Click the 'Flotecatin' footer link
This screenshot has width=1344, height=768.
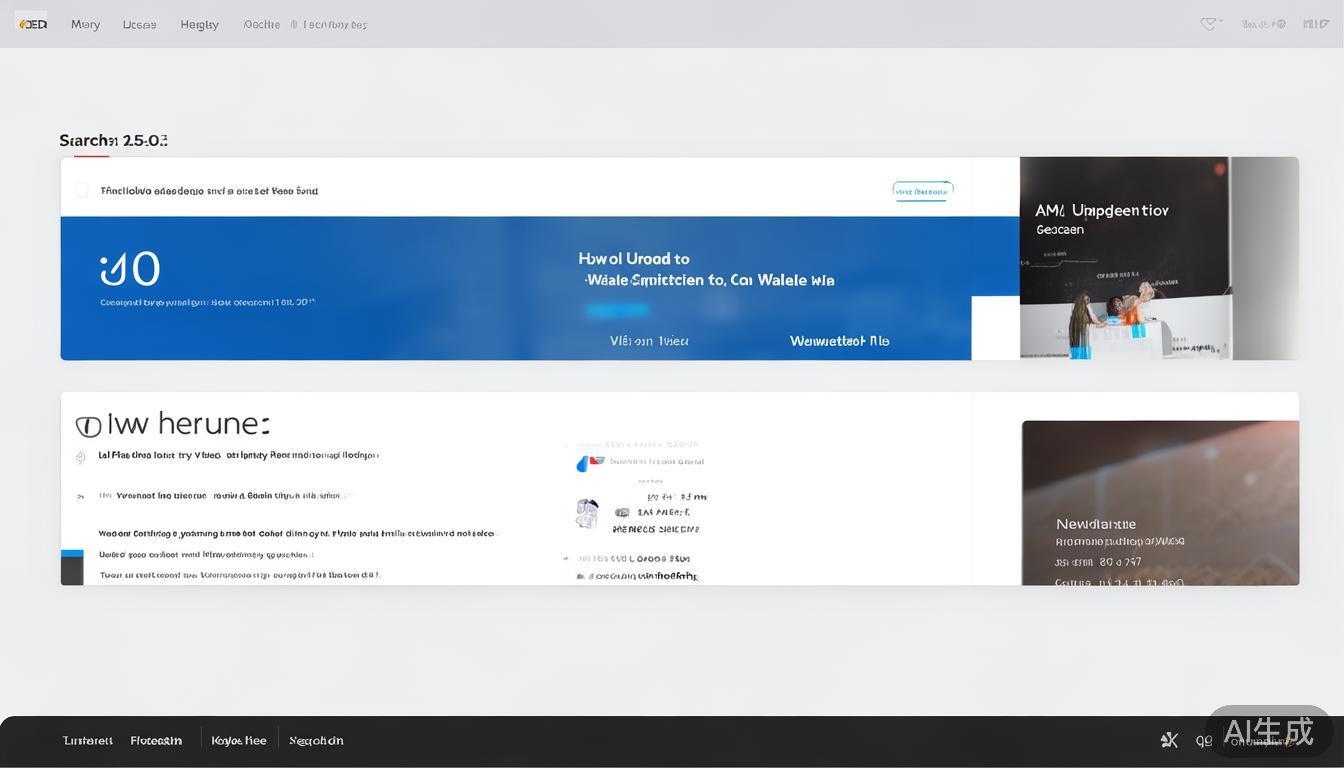156,740
